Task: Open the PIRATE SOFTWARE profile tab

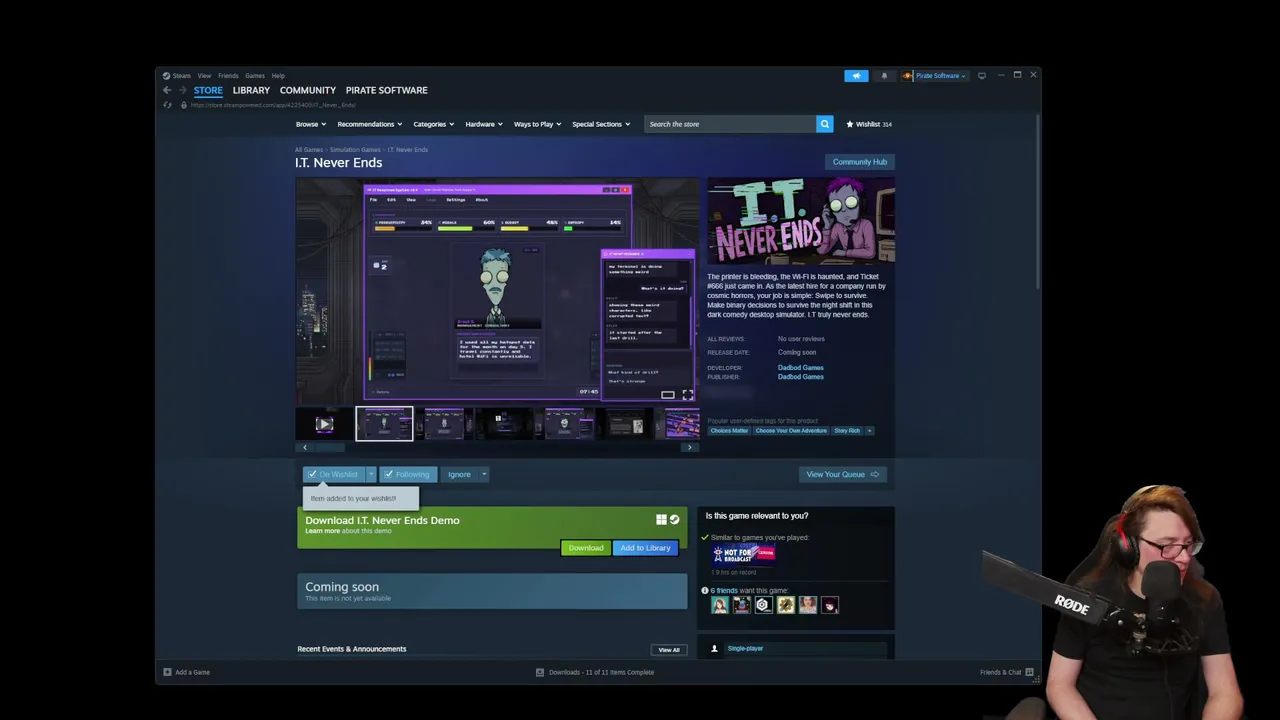Action: [x=387, y=90]
